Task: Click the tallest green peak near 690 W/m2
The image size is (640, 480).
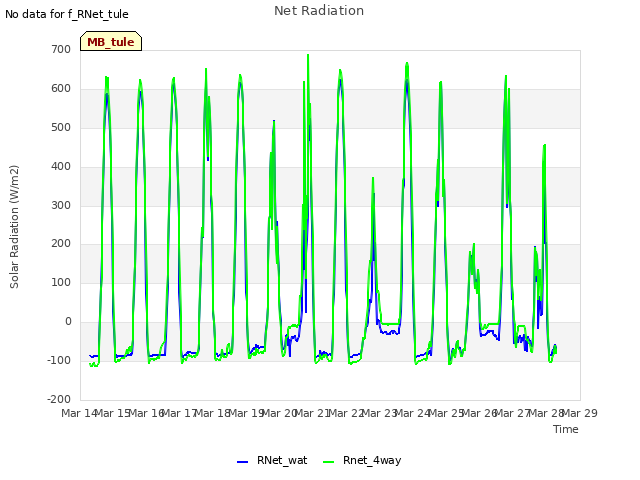Action: pos(308,55)
